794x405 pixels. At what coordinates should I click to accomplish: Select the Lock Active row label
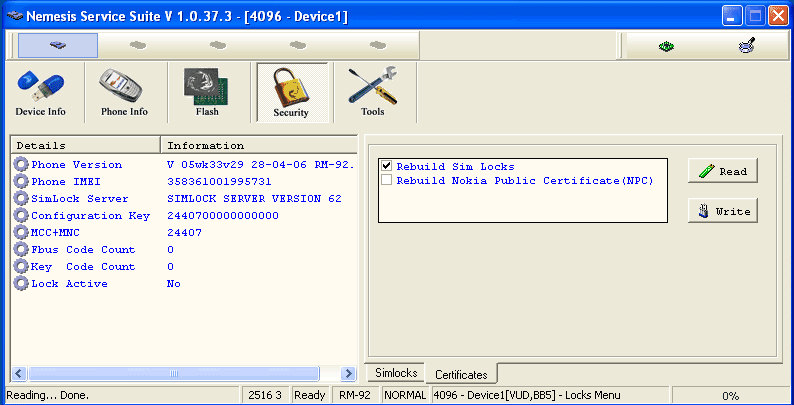click(69, 284)
